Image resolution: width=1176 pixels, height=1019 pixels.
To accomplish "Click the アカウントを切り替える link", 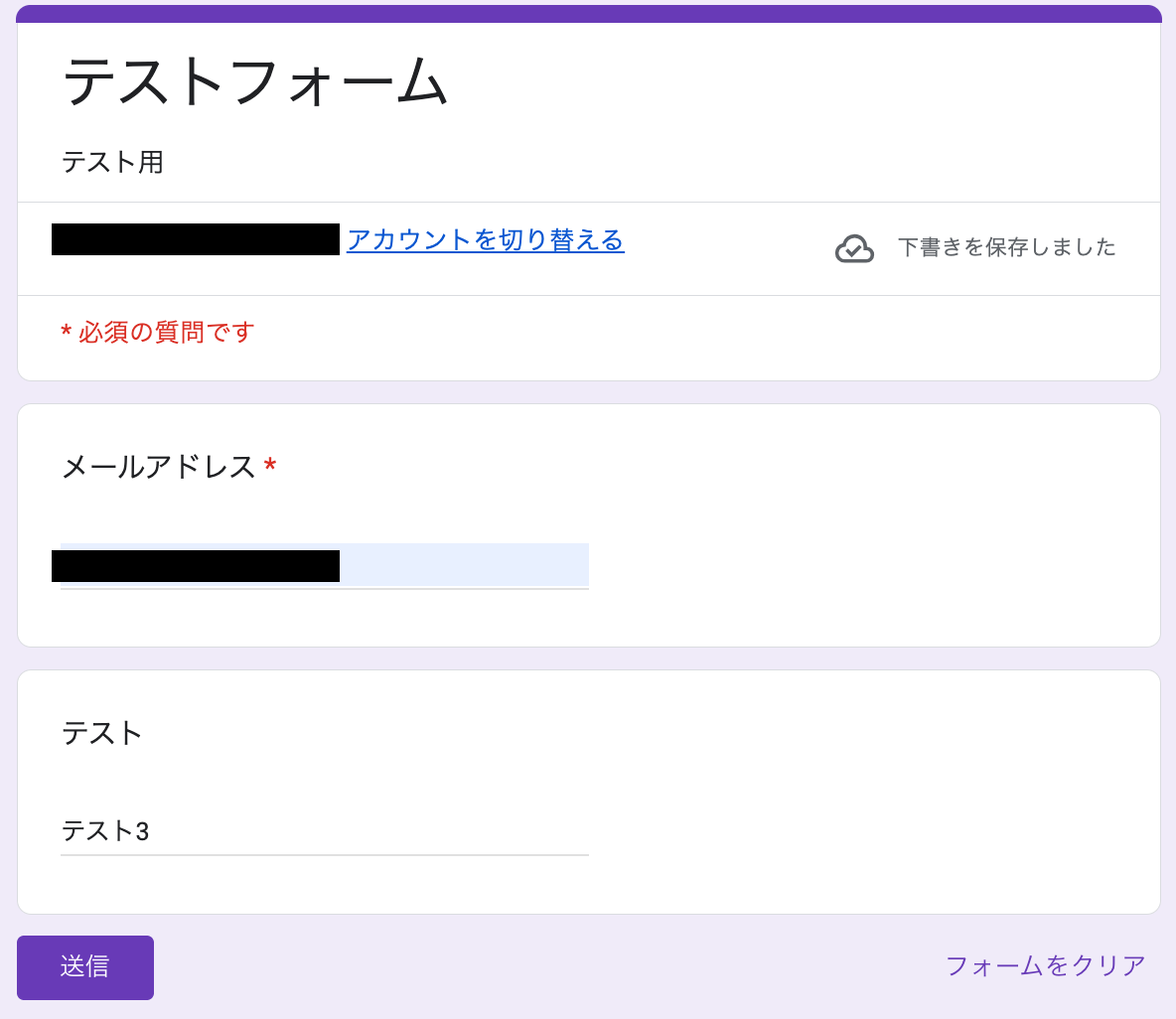I will pyautogui.click(x=485, y=240).
